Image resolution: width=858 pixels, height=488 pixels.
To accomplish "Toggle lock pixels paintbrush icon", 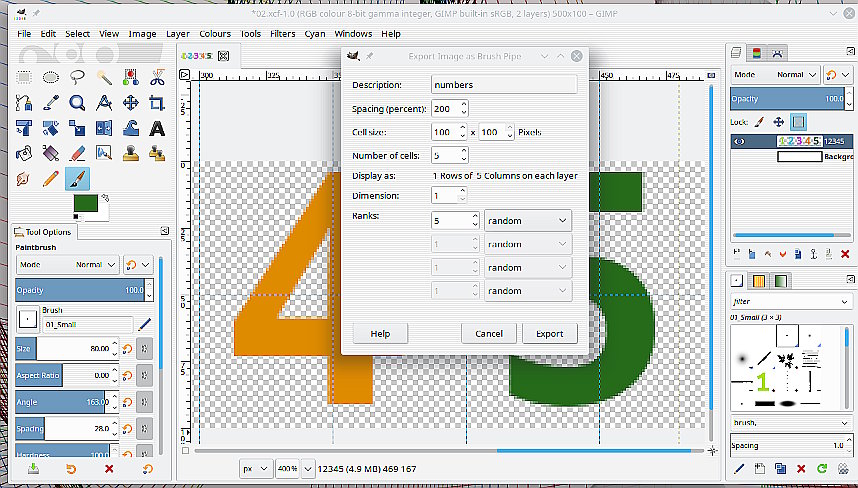I will point(759,122).
